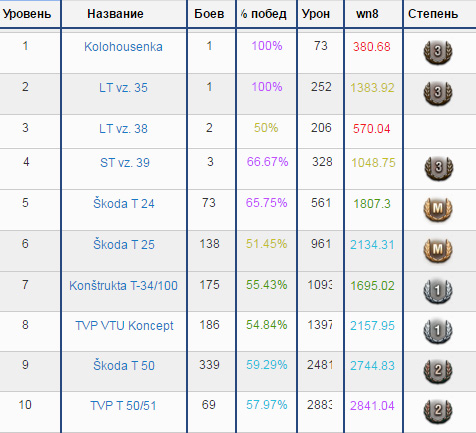
Task: Select the wn8 value 2841.04
Action: click(372, 406)
